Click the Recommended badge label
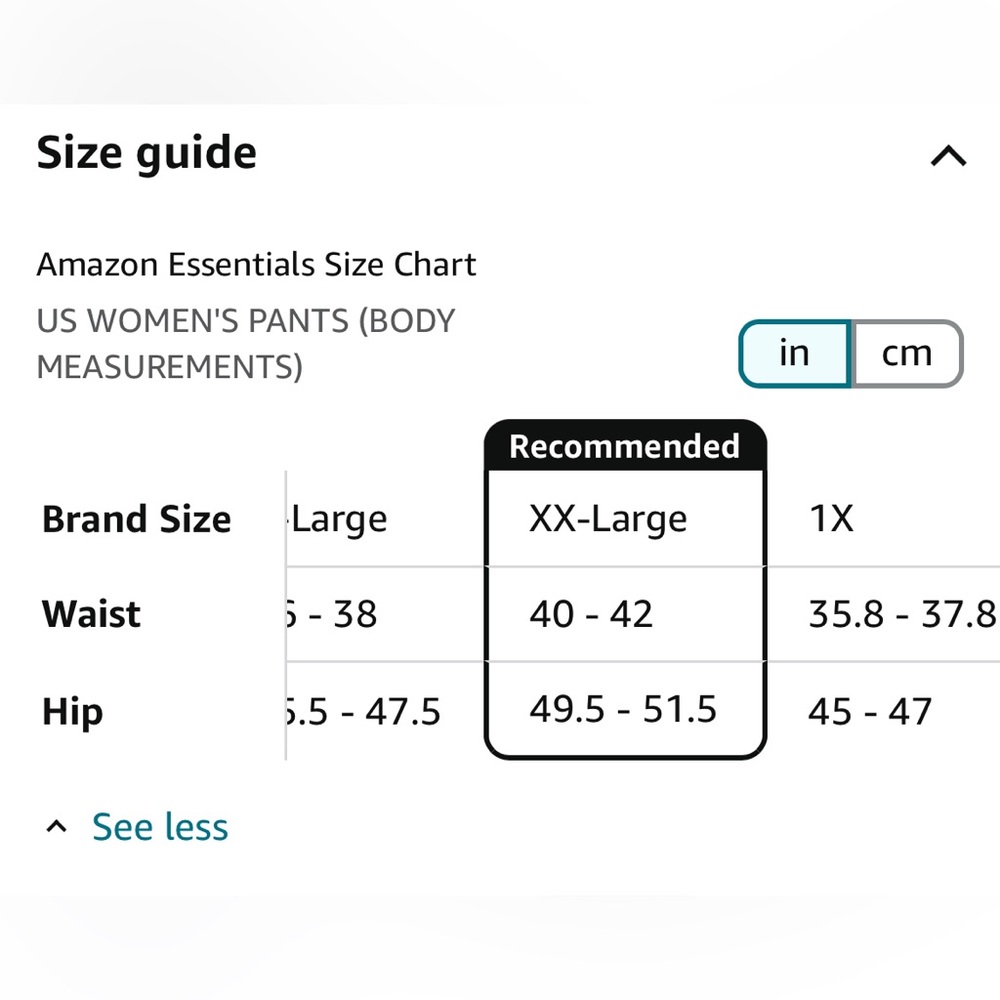The height and width of the screenshot is (1000, 1000). pos(625,446)
